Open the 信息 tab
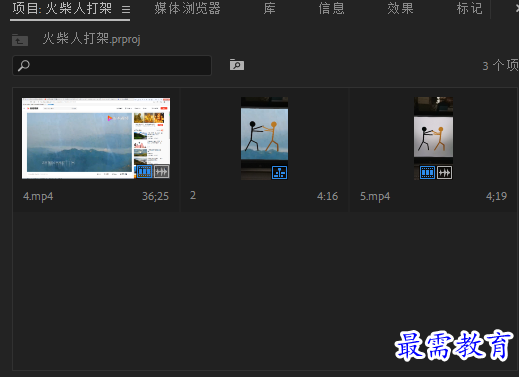This screenshot has height=377, width=519. [331, 9]
